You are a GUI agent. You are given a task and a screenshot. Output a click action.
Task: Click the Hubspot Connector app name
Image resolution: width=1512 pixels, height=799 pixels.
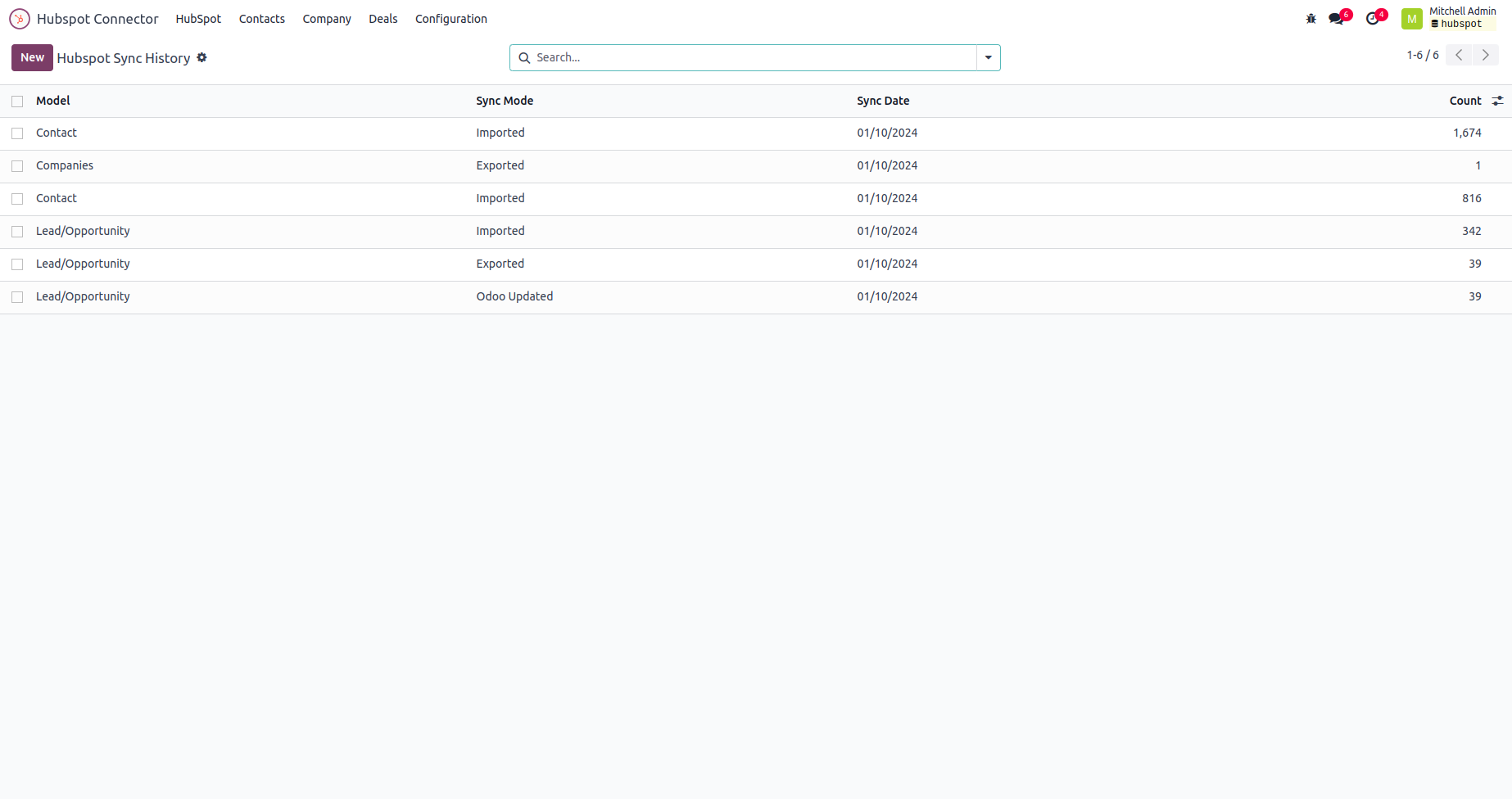(x=97, y=19)
